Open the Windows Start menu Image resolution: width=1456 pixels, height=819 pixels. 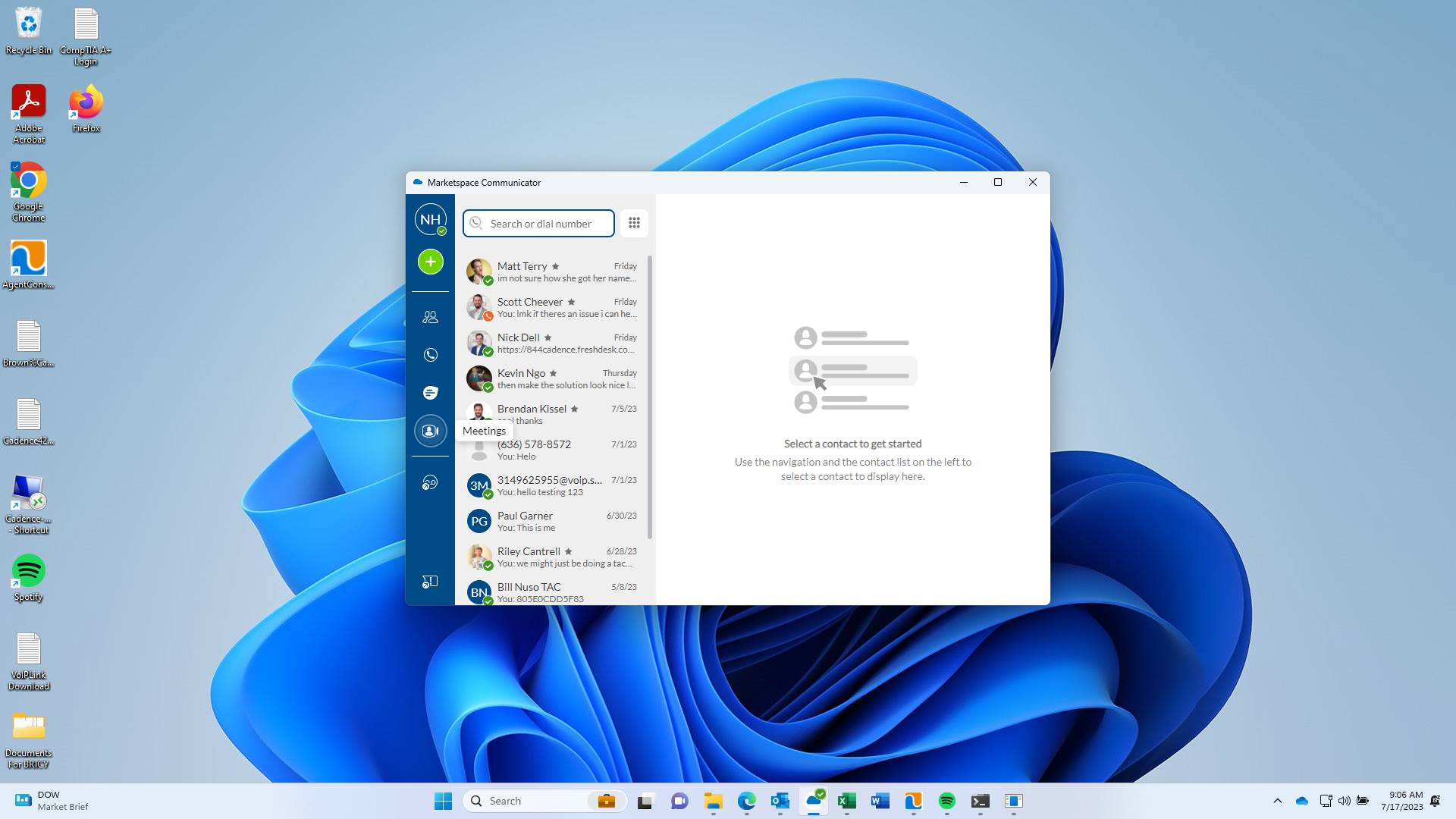[443, 801]
